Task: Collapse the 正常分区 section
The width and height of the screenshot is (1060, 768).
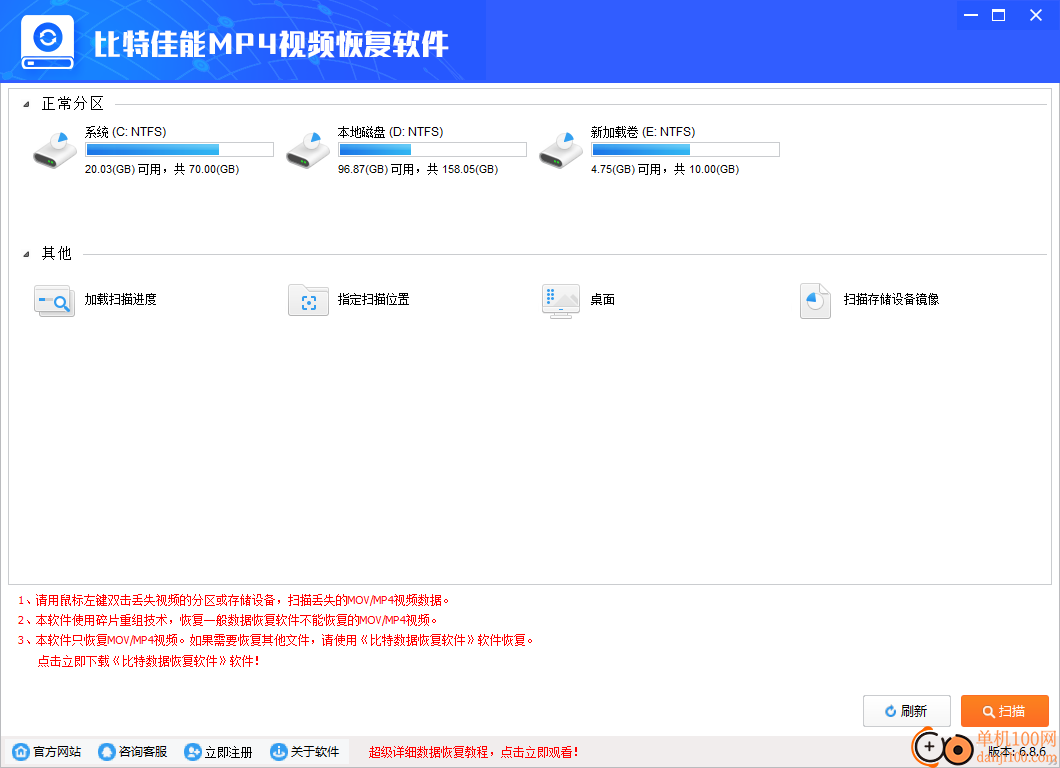Action: tap(26, 104)
